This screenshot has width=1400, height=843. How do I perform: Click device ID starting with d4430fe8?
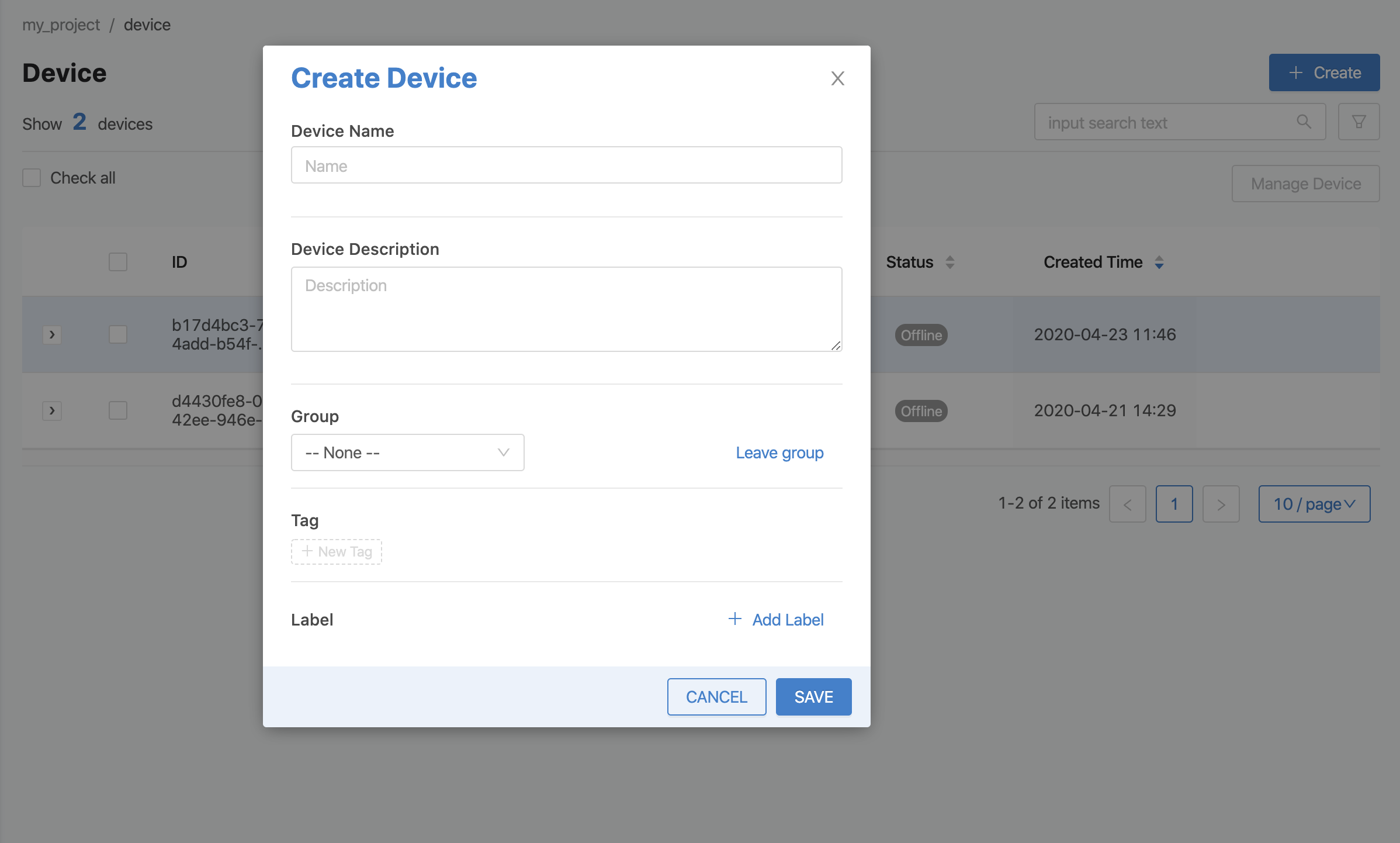tap(217, 410)
